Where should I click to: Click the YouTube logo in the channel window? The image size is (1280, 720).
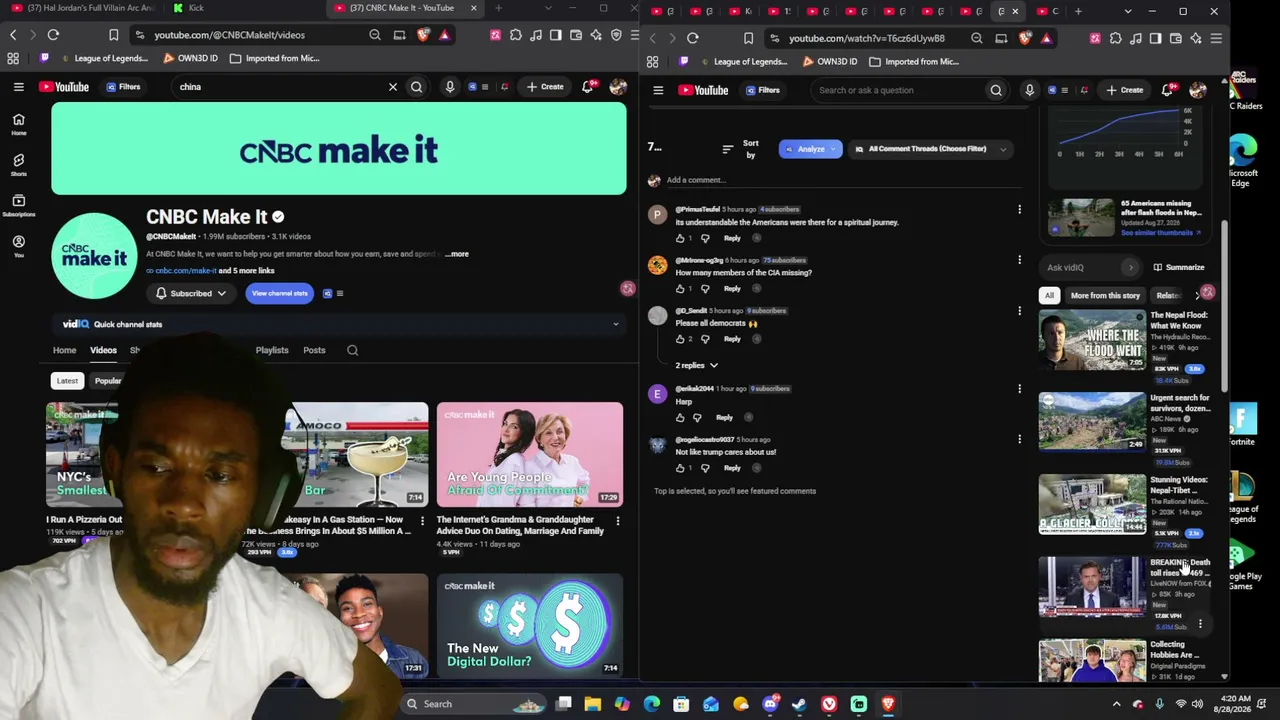(64, 87)
